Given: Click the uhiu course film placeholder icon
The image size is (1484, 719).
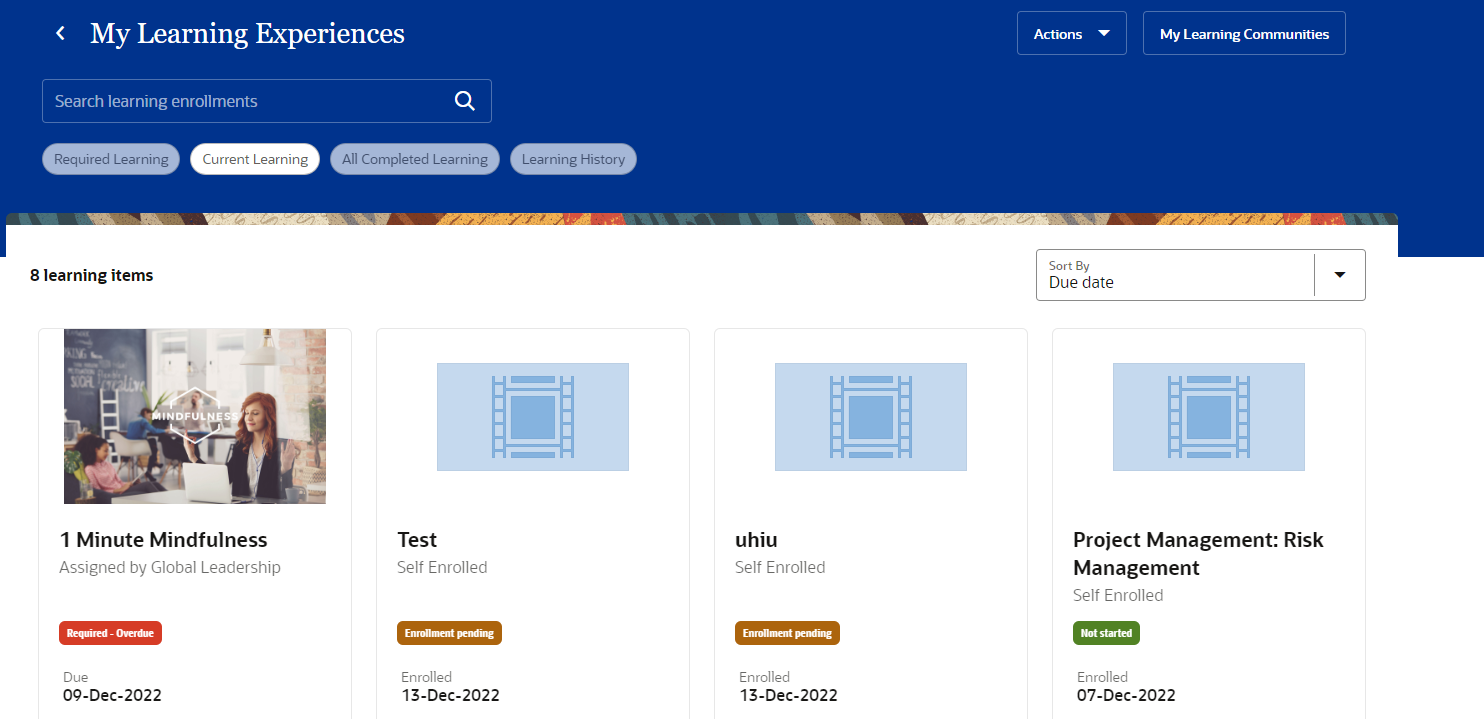Looking at the screenshot, I should coord(871,417).
